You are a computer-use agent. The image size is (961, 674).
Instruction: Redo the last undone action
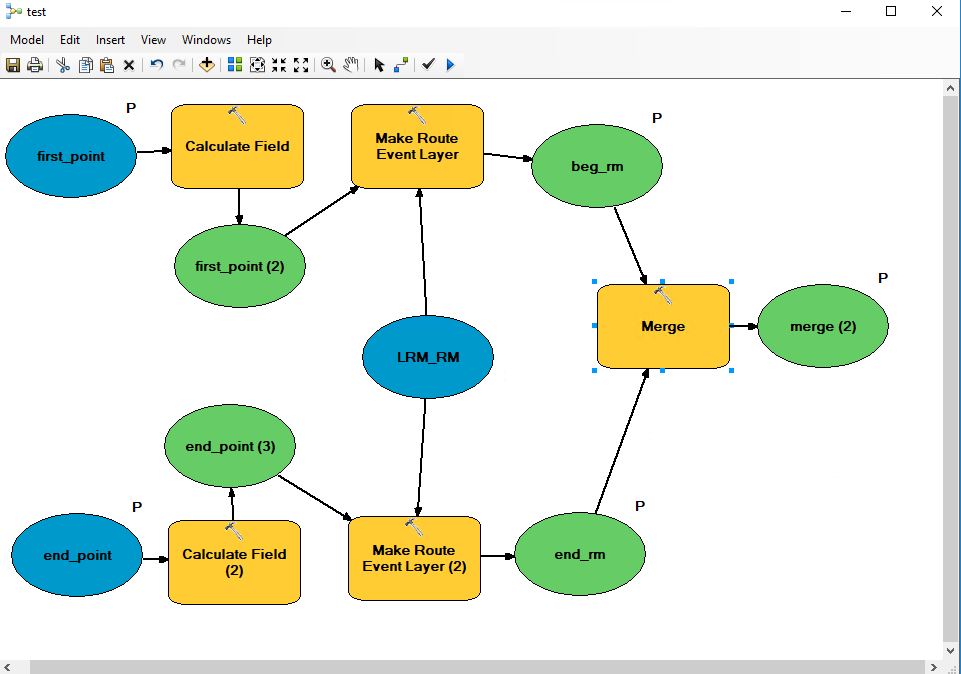[179, 64]
